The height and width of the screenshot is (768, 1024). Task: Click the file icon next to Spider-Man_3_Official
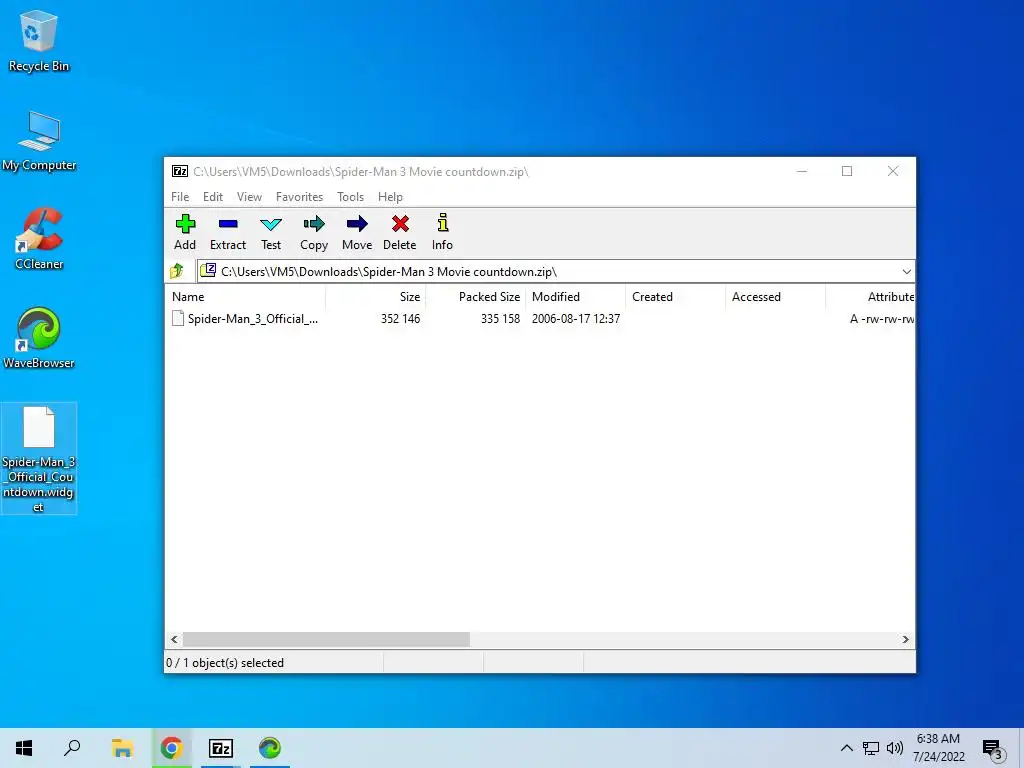click(178, 319)
